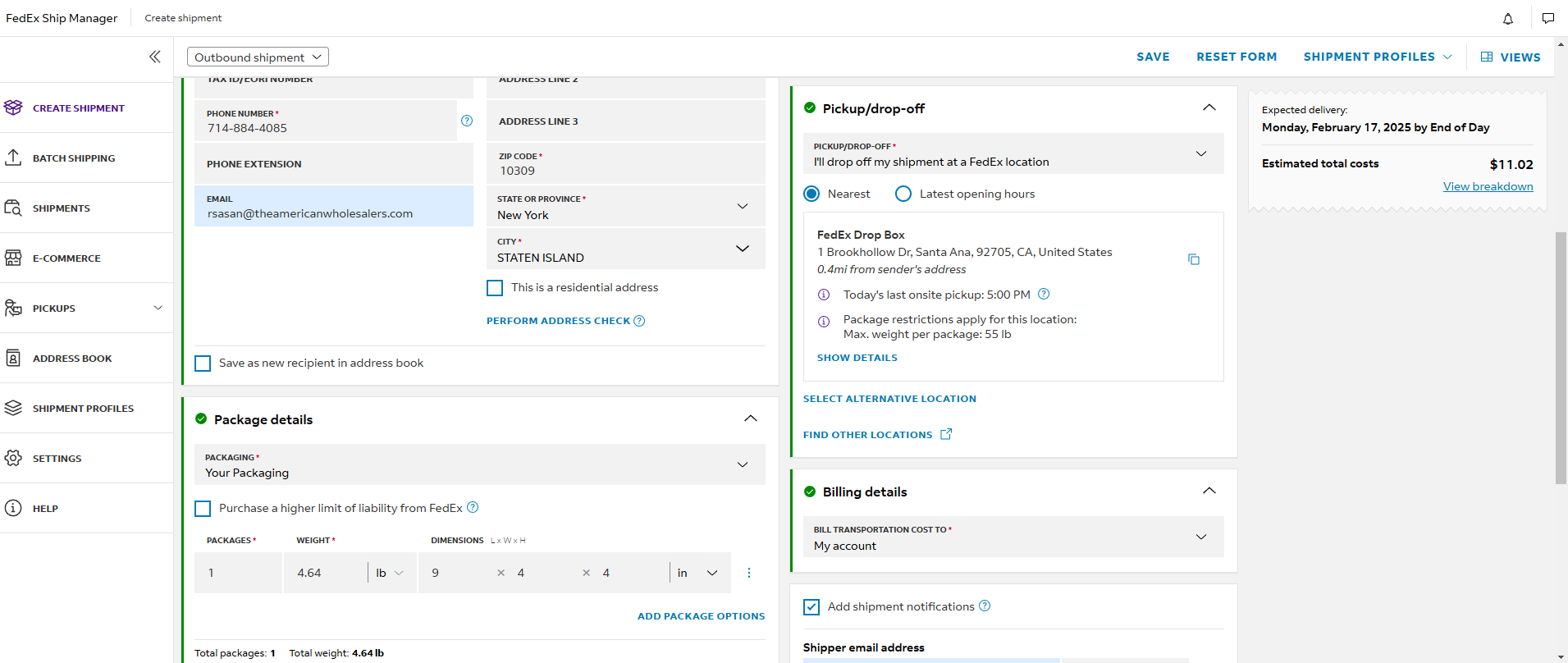This screenshot has height=663, width=1568.
Task: Click the shipment notifications help icon
Action: coord(985,606)
